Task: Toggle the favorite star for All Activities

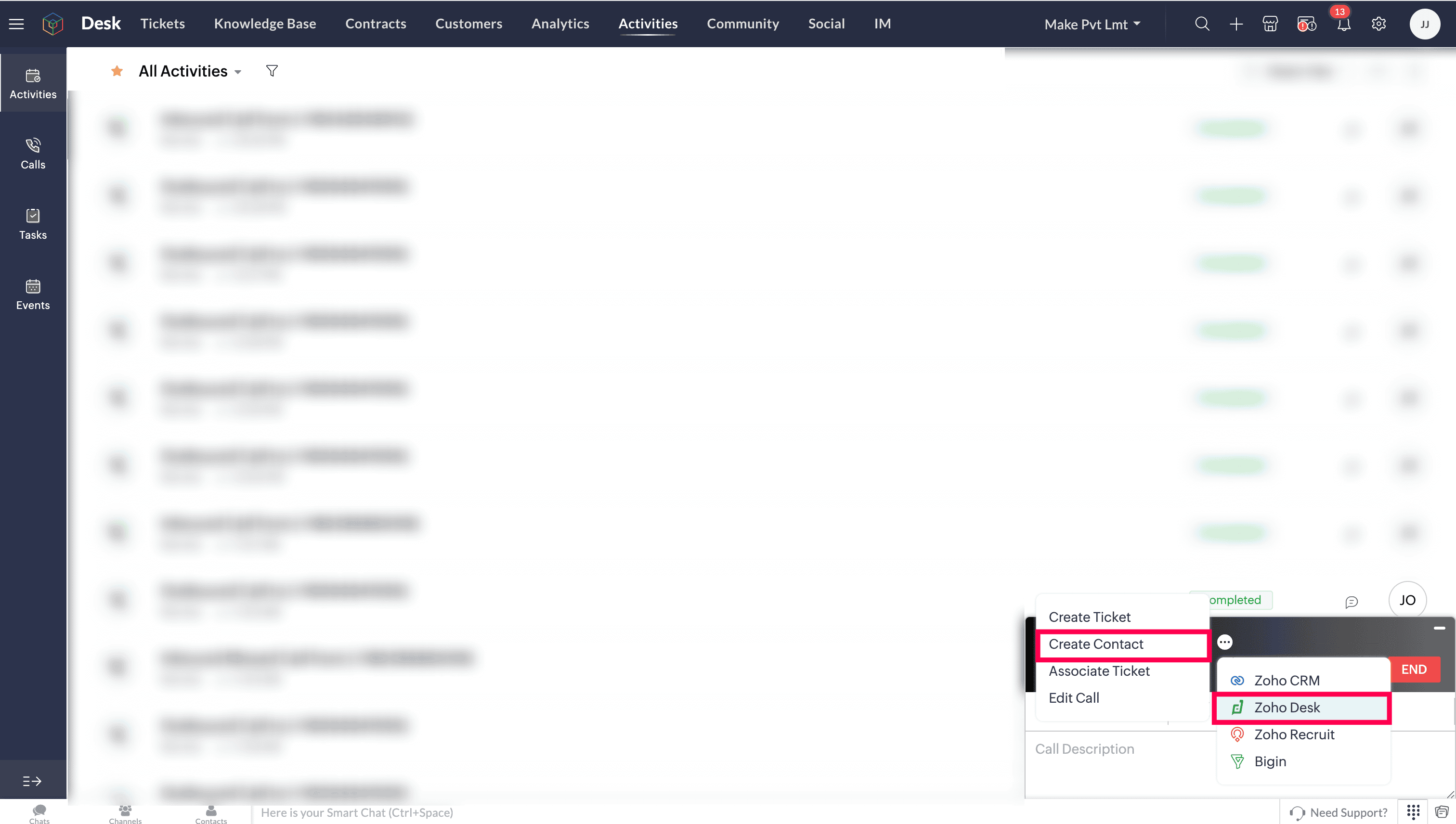Action: point(117,71)
